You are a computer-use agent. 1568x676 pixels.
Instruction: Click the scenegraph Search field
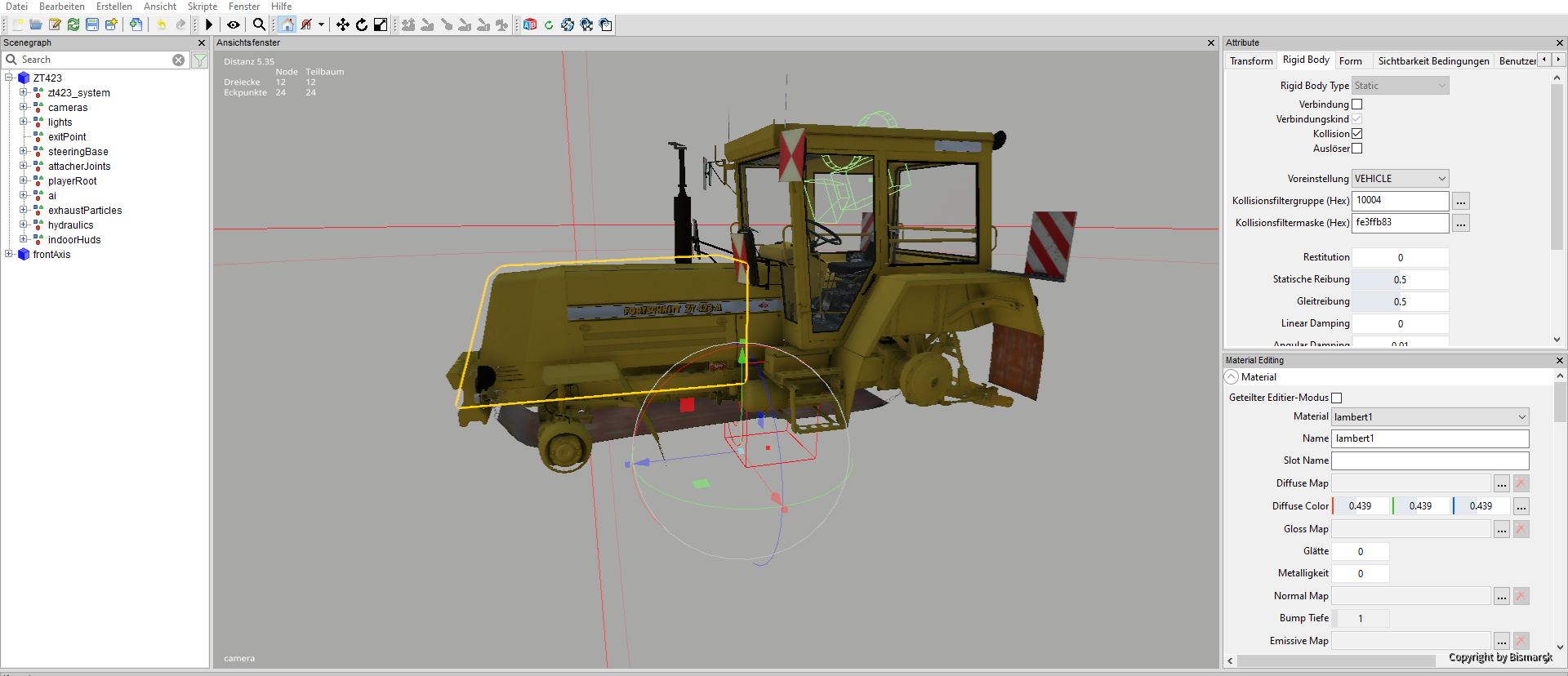click(x=94, y=60)
